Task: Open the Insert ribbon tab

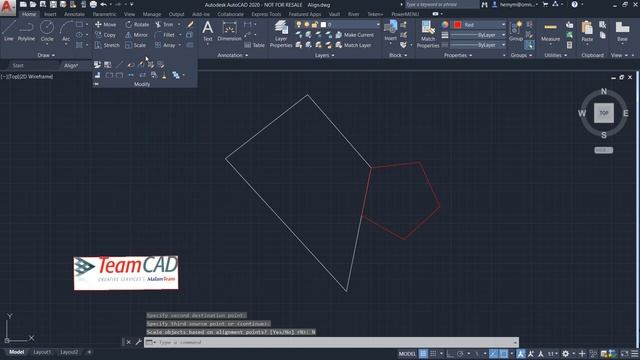Action: click(50, 14)
